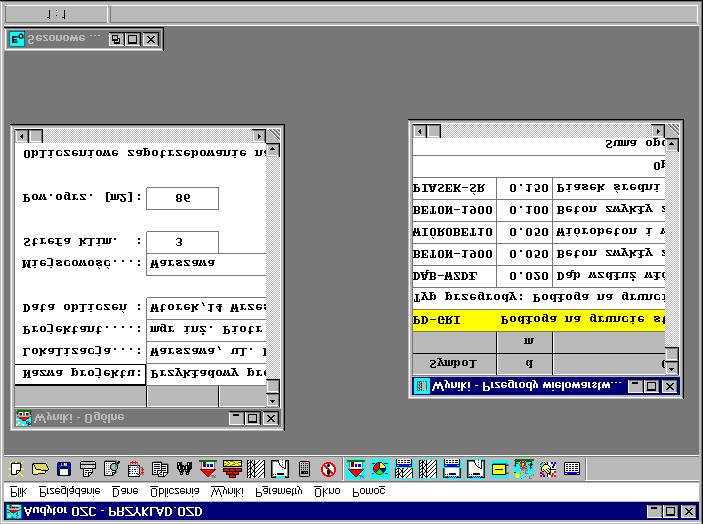Click the 0.020 thickness cell
Viewport: 703px width, 524px height.
click(x=525, y=276)
